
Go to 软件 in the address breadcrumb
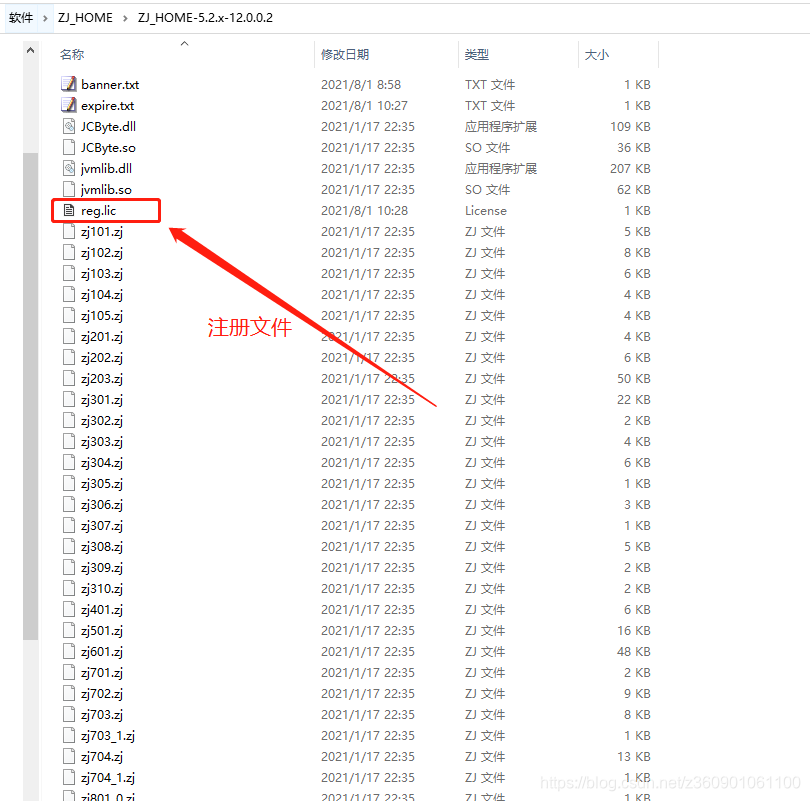tap(21, 18)
